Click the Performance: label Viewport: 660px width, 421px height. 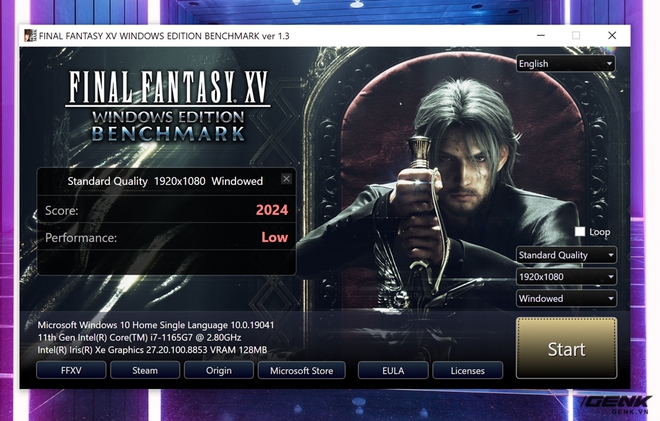81,238
